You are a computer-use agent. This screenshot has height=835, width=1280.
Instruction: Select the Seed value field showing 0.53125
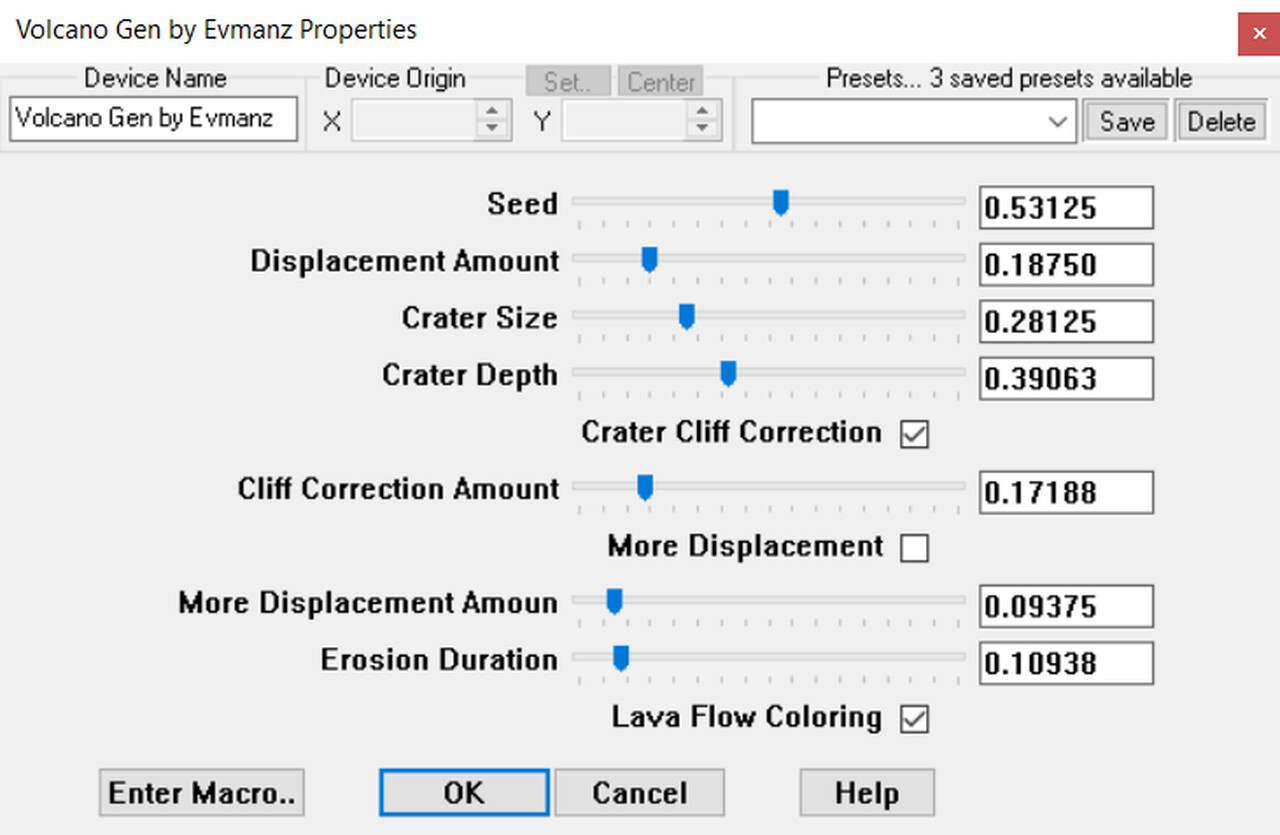pos(1065,207)
